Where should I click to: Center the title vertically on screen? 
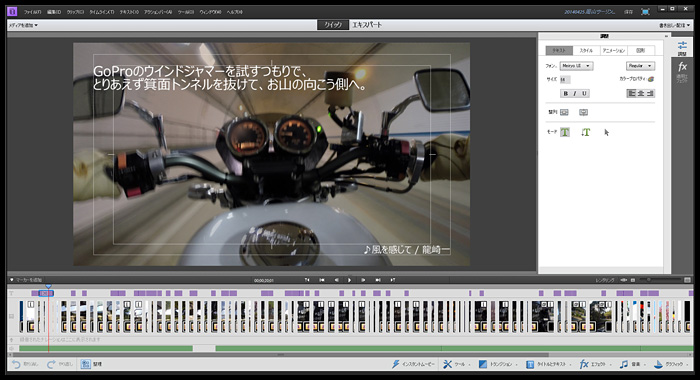[x=564, y=112]
